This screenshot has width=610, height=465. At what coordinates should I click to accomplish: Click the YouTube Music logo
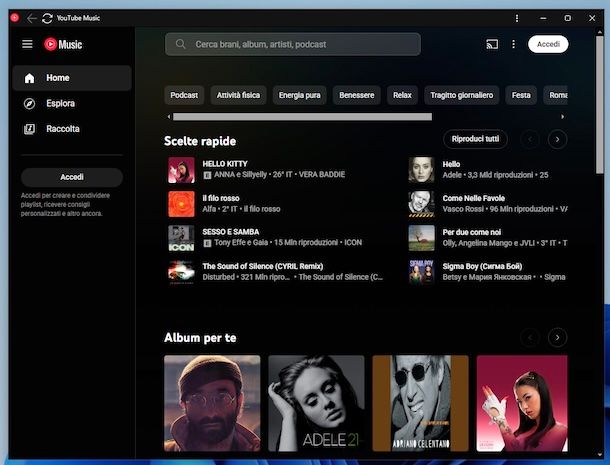pyautogui.click(x=63, y=44)
